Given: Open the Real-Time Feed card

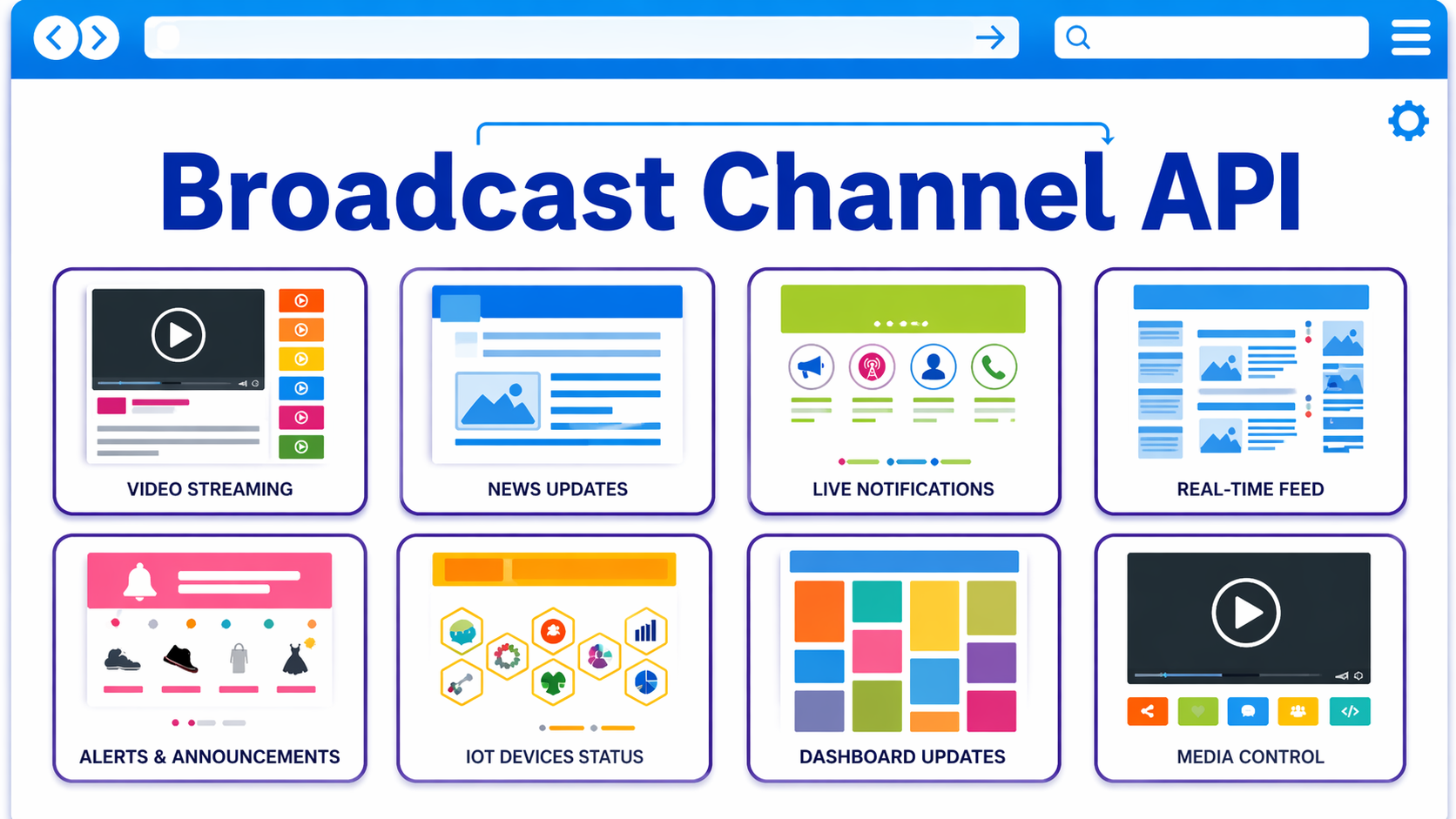Looking at the screenshot, I should click(1250, 392).
